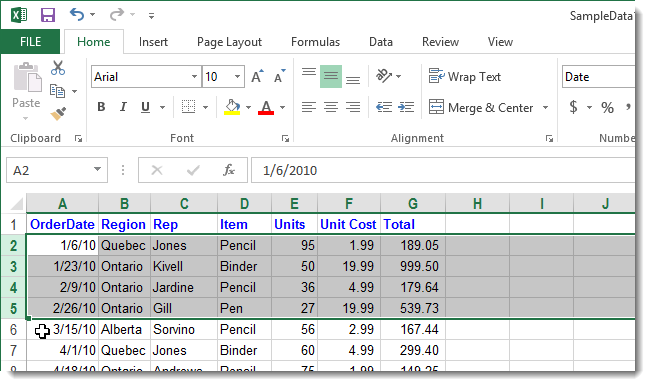Toggle Wrap Text
Image resolution: width=650 pixels, height=386 pixels.
point(465,77)
